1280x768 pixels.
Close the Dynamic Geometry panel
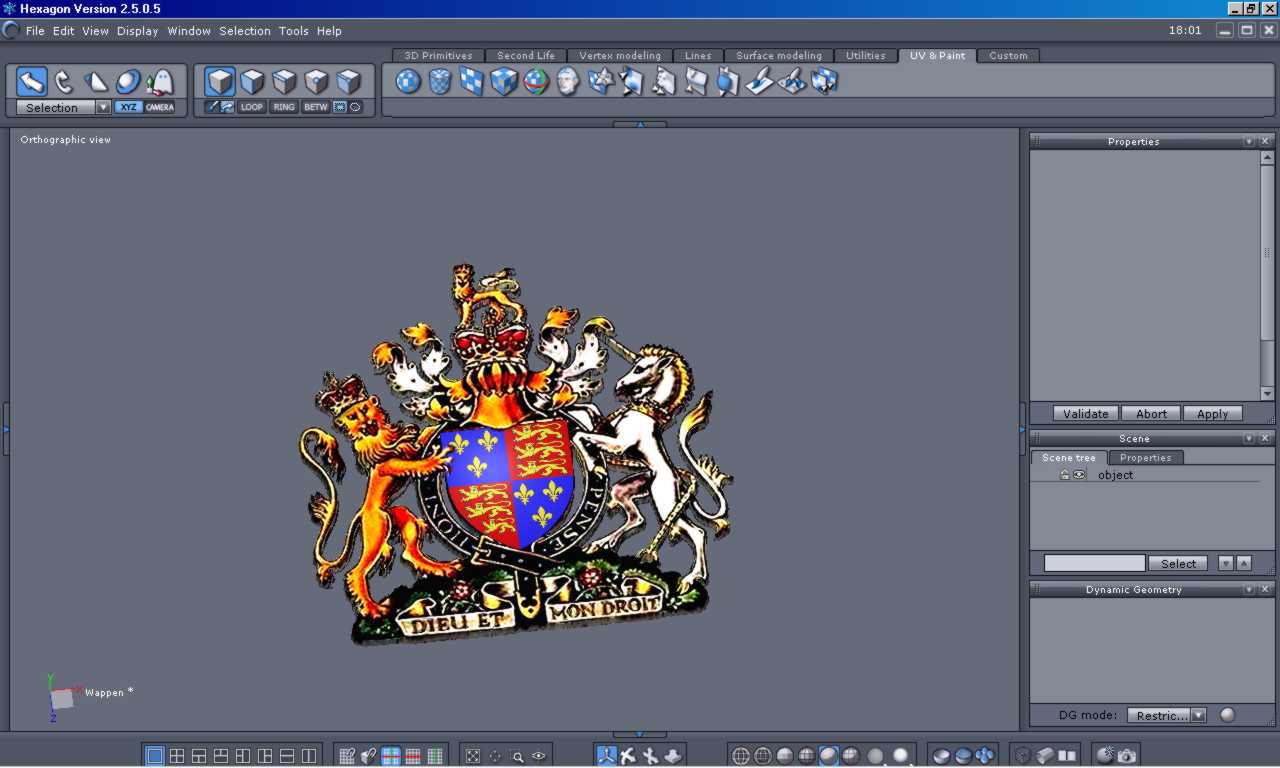tap(1265, 590)
